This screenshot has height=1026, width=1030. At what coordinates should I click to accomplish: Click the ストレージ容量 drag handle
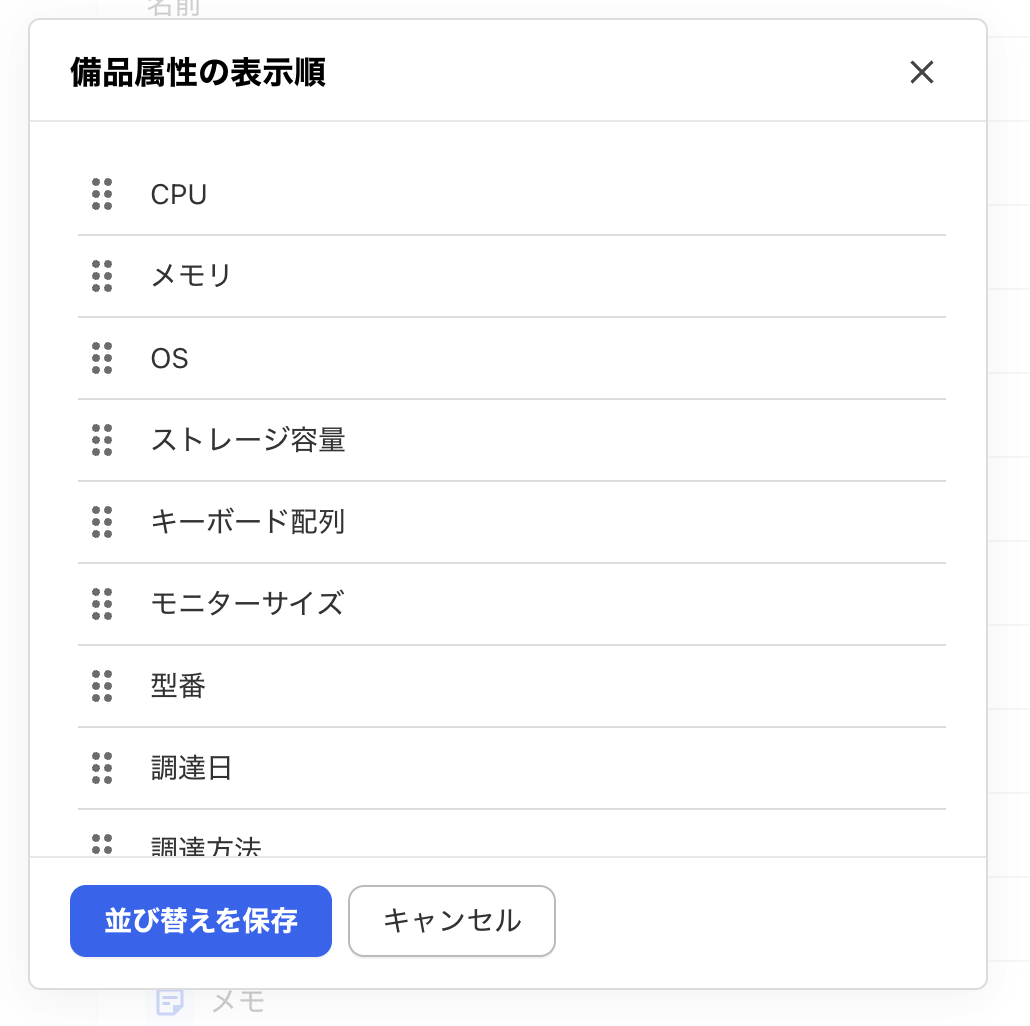point(101,441)
